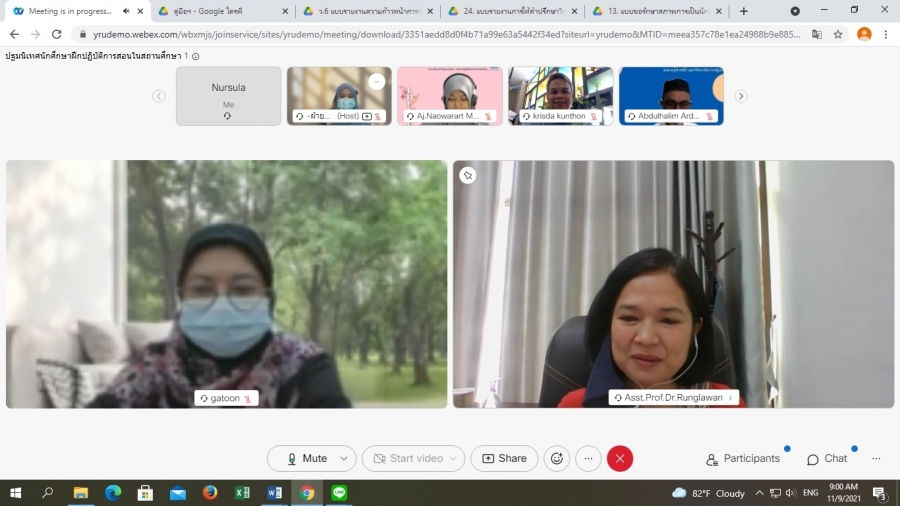Open the audio options dropdown arrow beside Mute

pyautogui.click(x=344, y=458)
